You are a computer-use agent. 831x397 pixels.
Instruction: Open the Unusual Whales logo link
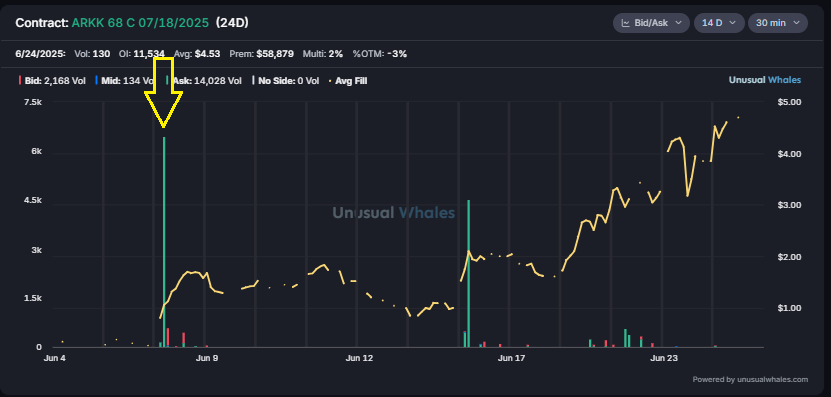coord(765,80)
